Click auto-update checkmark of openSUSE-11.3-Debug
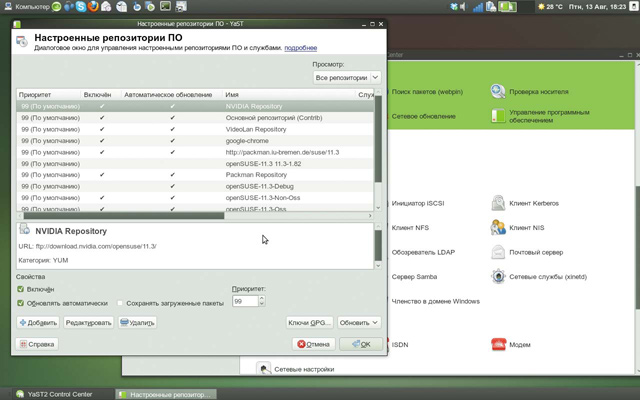Viewport: 640px width, 400px height. [x=172, y=186]
